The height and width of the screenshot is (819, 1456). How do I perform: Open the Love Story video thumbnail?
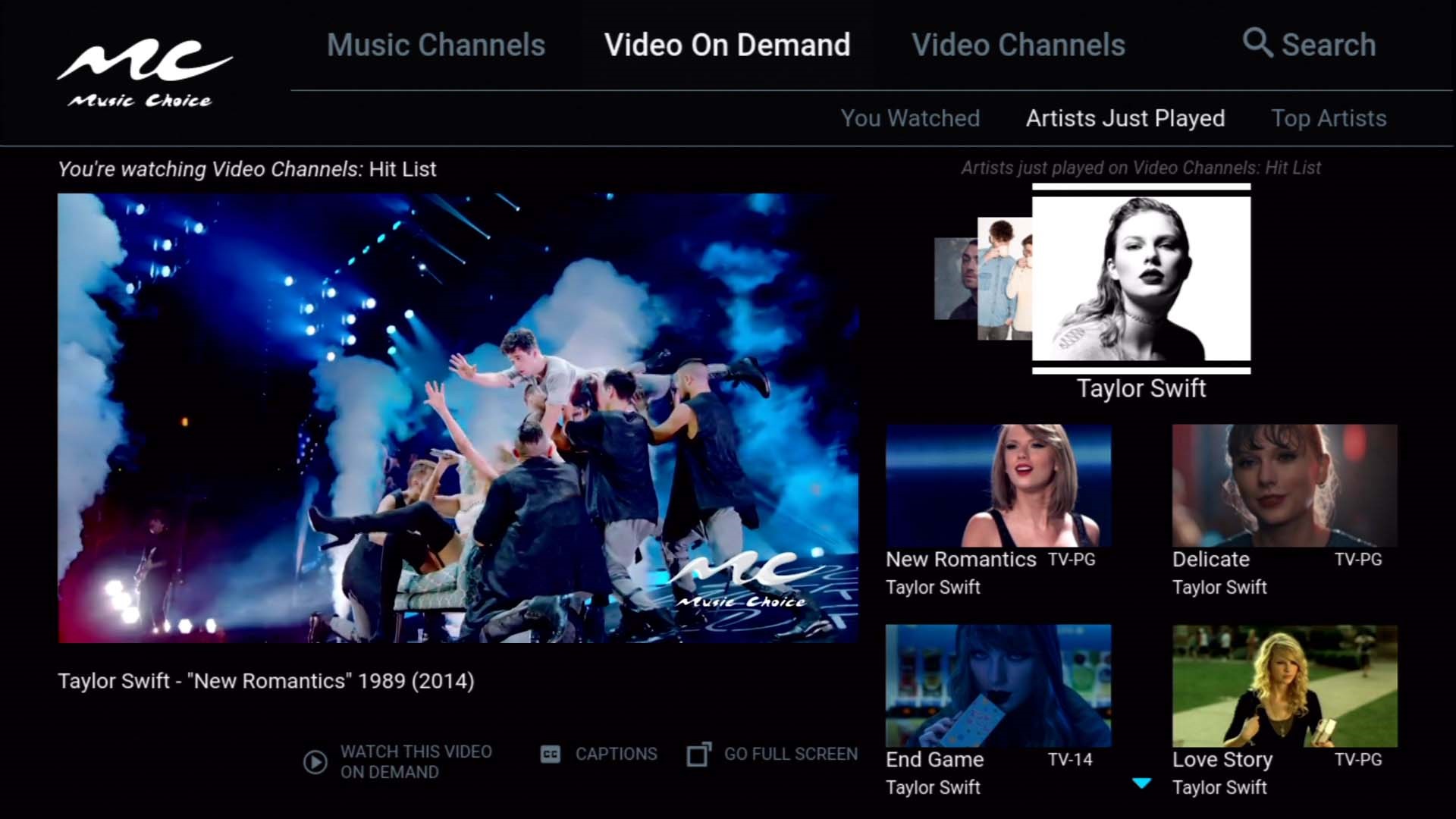coord(1285,686)
